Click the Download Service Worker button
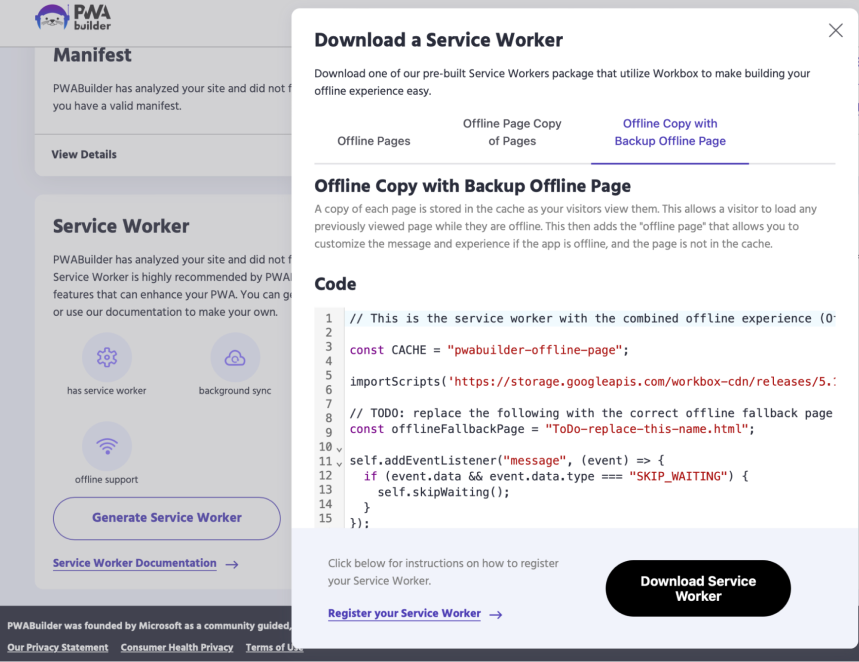Screen dimensions: 859x662 [x=698, y=588]
